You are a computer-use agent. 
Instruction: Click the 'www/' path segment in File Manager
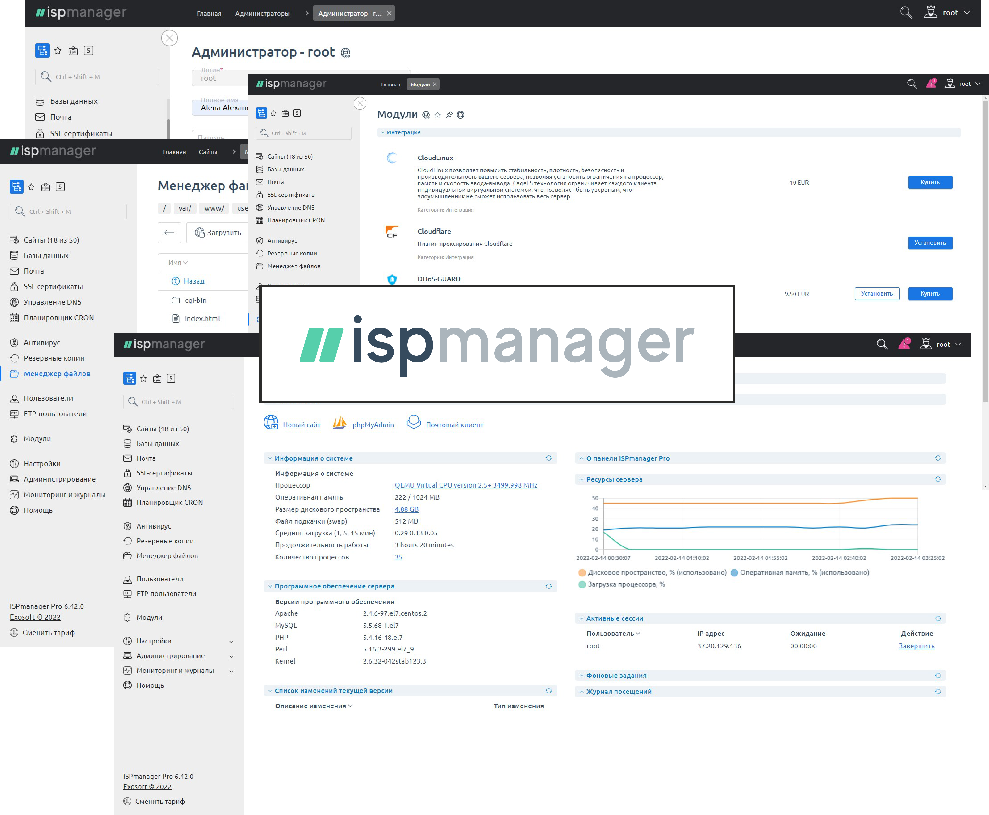click(x=214, y=209)
